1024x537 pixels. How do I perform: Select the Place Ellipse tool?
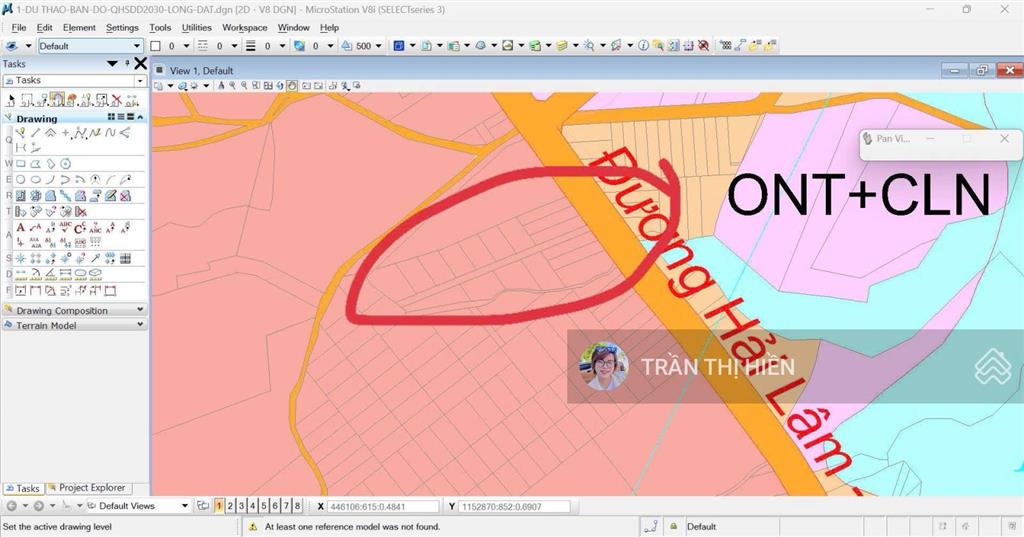click(x=35, y=180)
